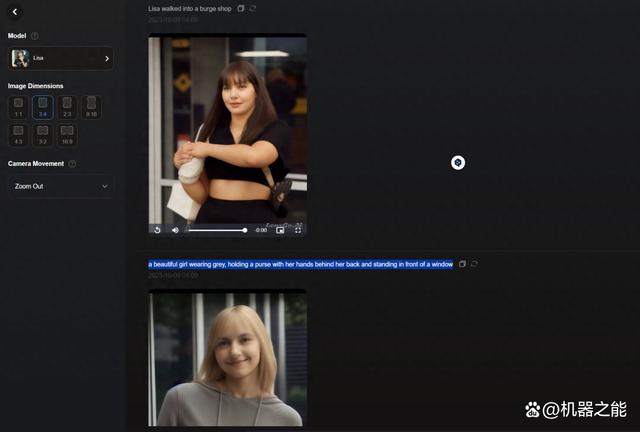
Task: Copy the 'a beautiful girl wearing grey' prompt
Action: pos(462,264)
